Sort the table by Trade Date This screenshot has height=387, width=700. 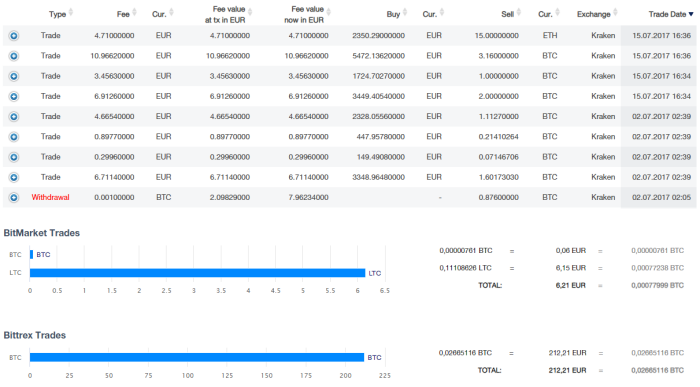point(671,14)
